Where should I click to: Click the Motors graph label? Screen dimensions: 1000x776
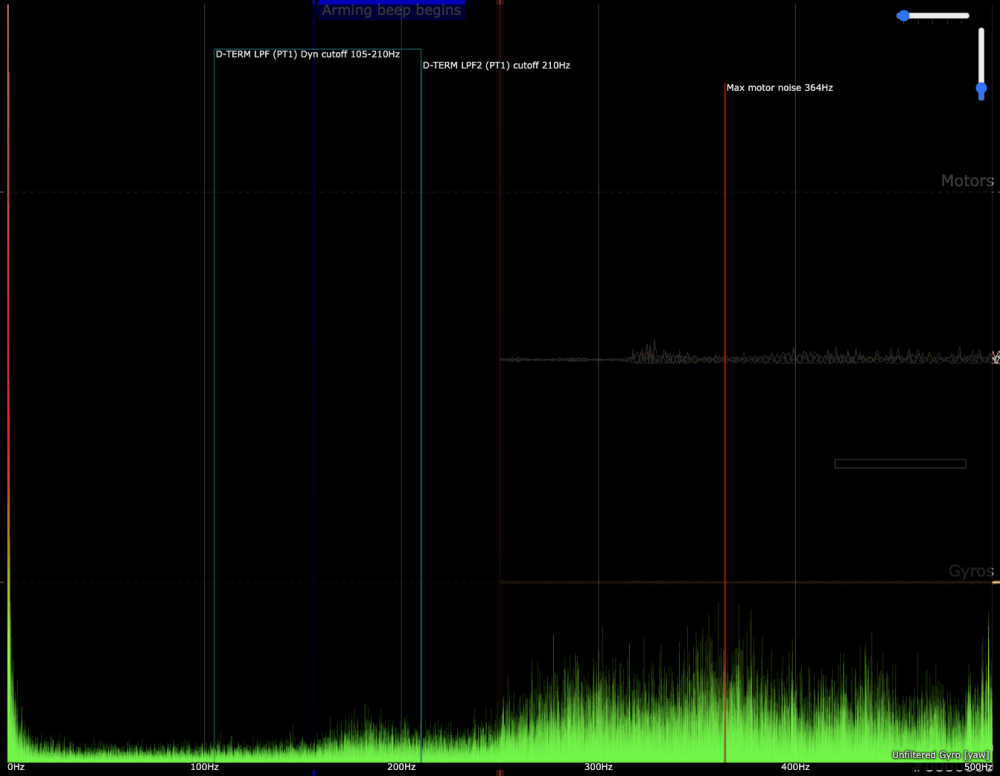point(966,181)
